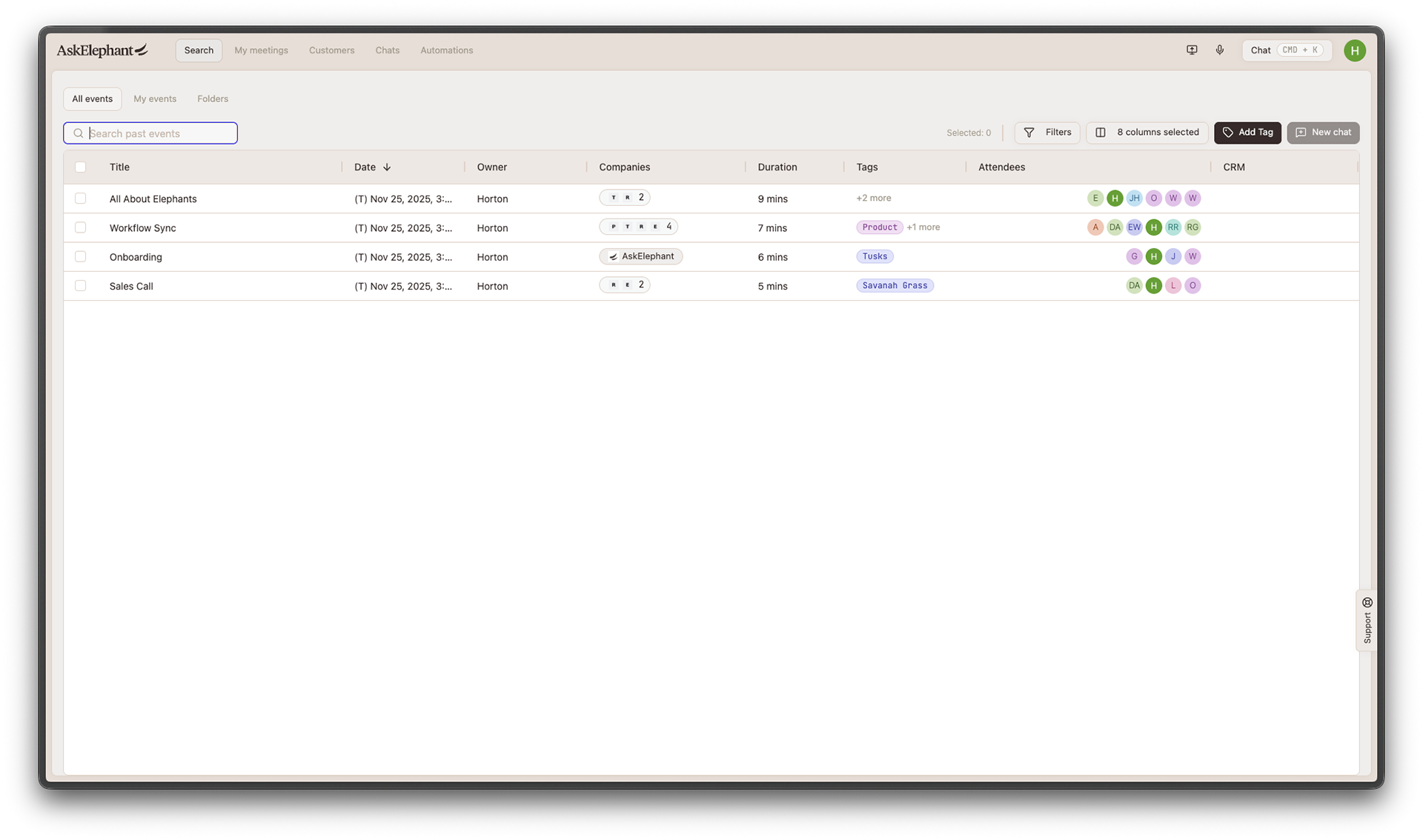Click attendee avatar E in All About Elephants row

click(x=1095, y=199)
